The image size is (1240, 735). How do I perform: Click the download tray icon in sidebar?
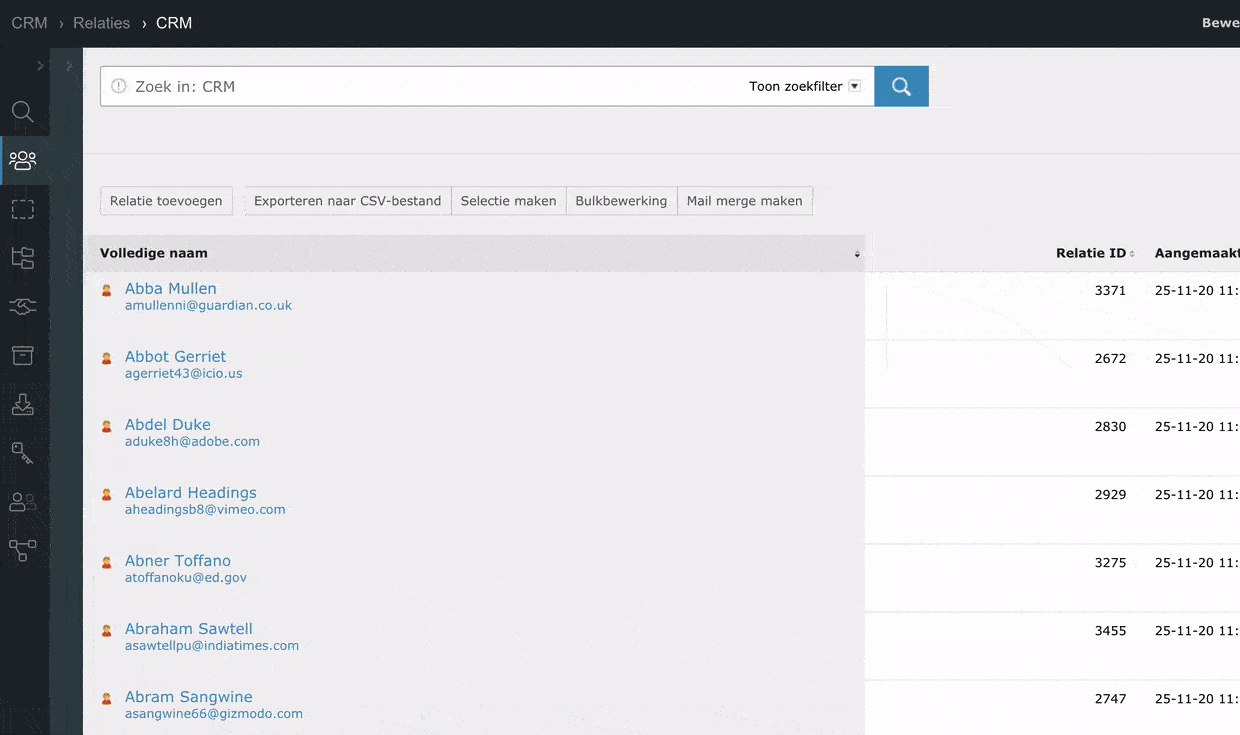pos(22,405)
